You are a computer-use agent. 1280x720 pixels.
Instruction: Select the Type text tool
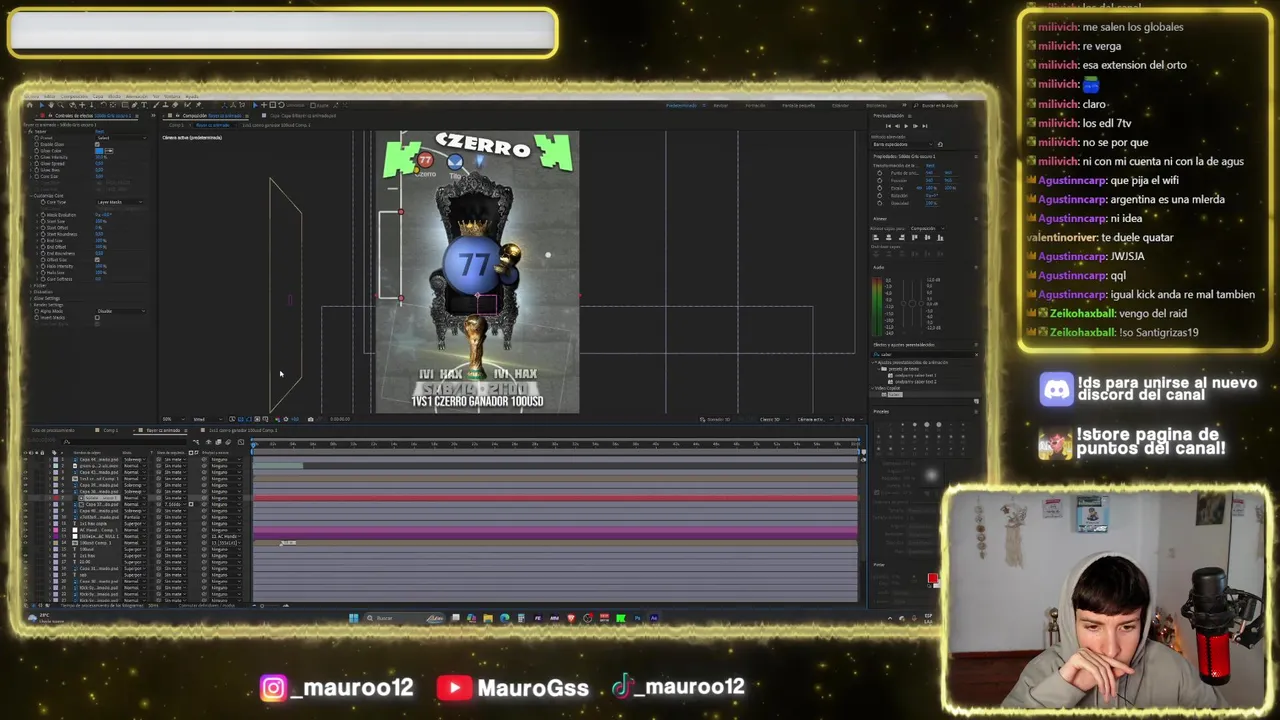pos(144,105)
